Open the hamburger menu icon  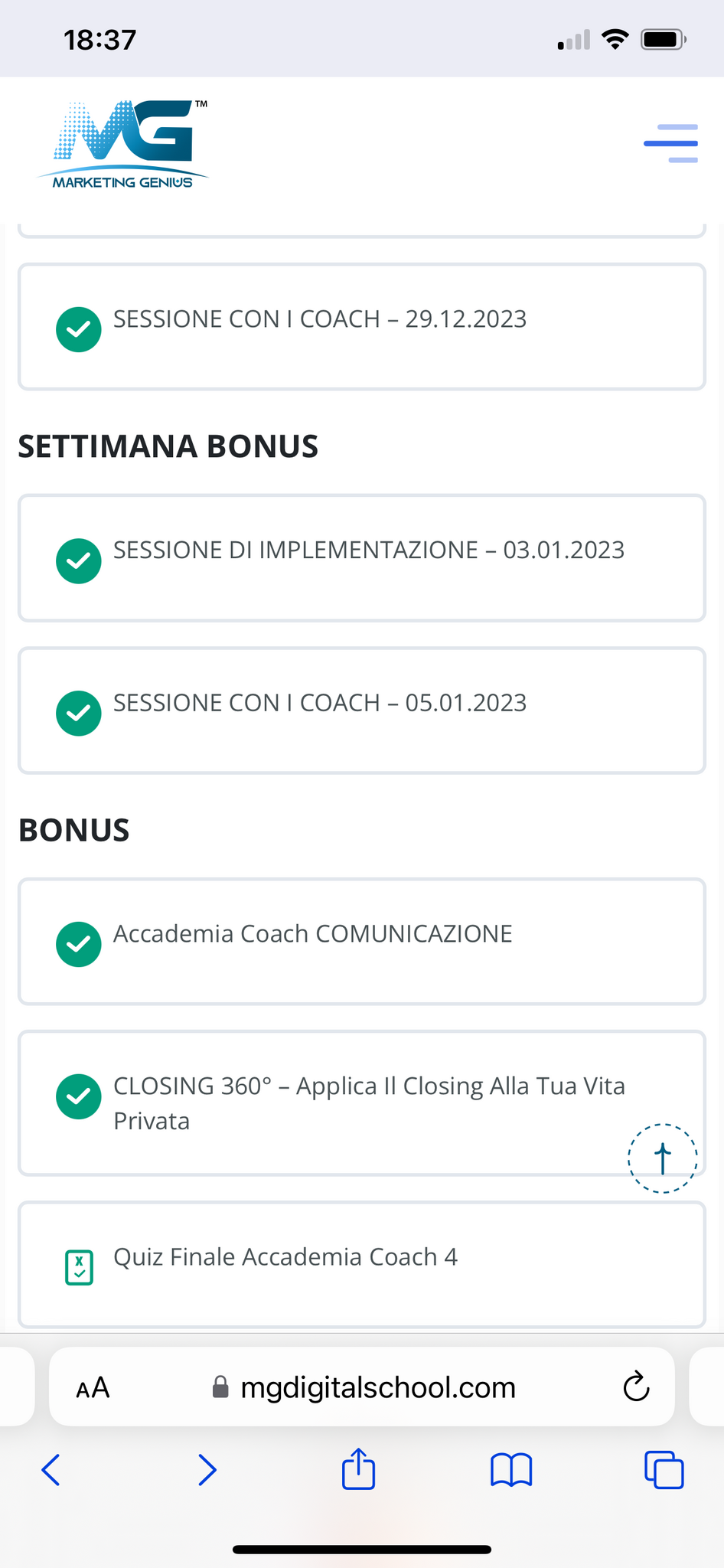tap(670, 143)
